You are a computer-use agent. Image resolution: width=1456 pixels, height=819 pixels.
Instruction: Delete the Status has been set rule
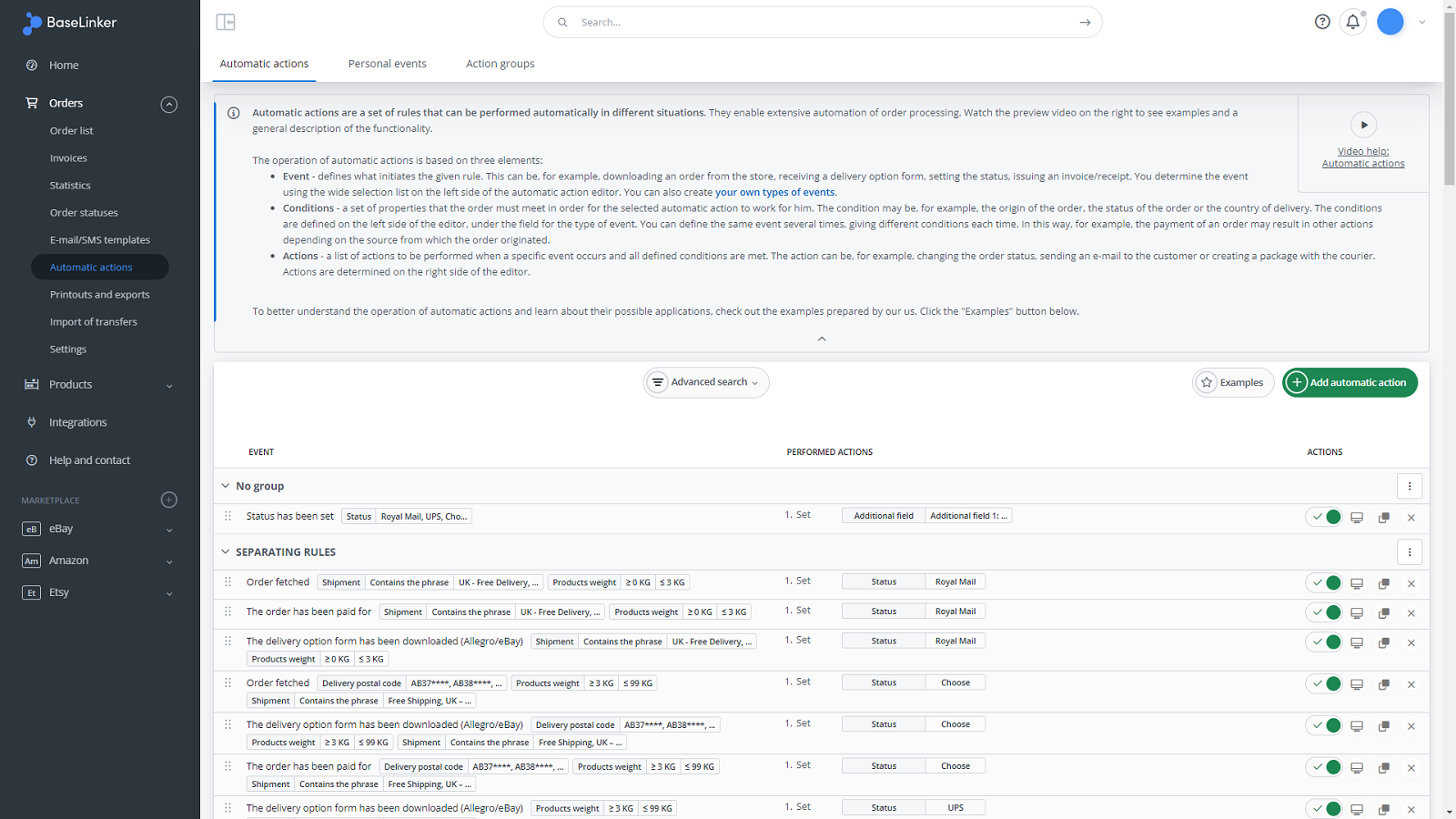(1410, 518)
